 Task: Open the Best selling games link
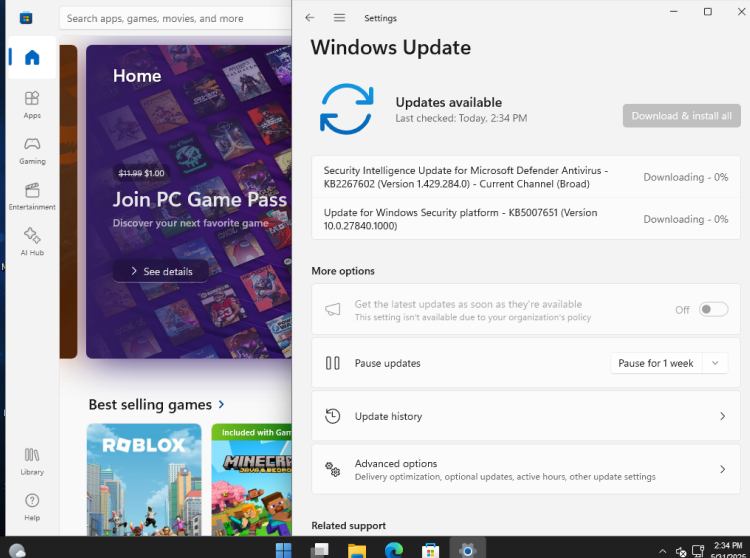tap(156, 405)
